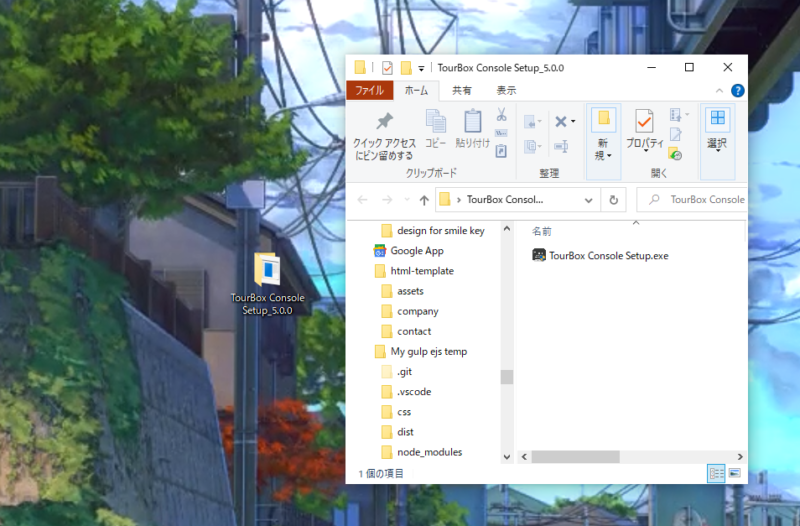Select .vscode folder in tree
The width and height of the screenshot is (800, 526).
point(406,392)
